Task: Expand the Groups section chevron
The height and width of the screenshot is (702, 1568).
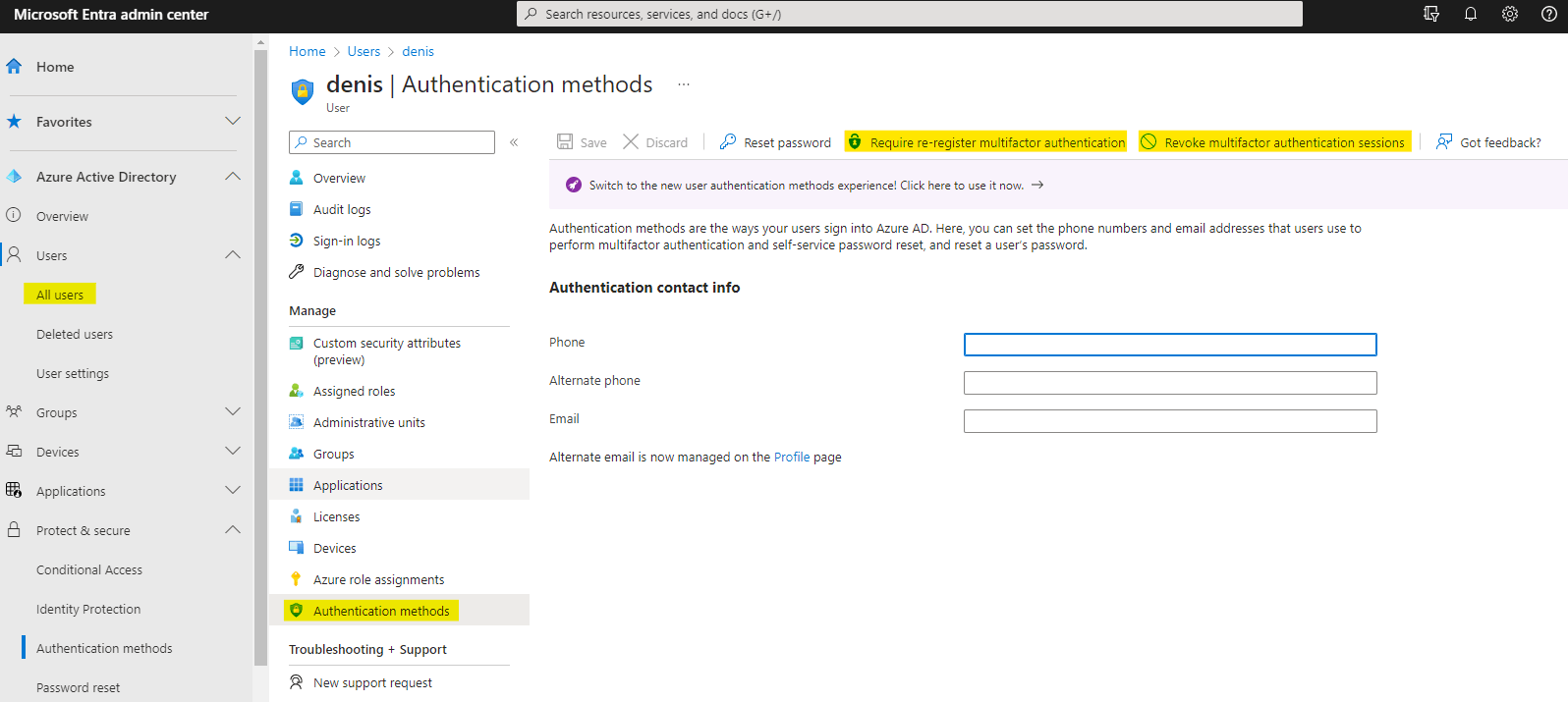Action: point(233,412)
